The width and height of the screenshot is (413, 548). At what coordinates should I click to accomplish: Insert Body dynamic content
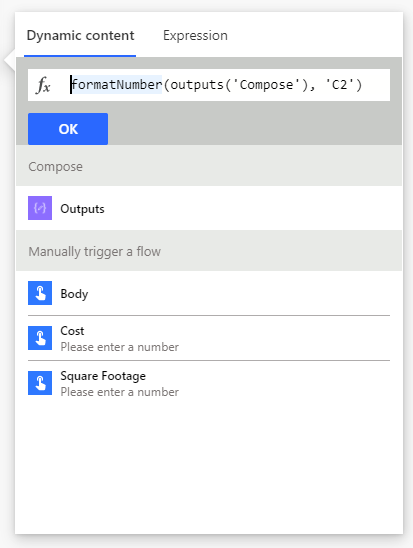coord(209,293)
